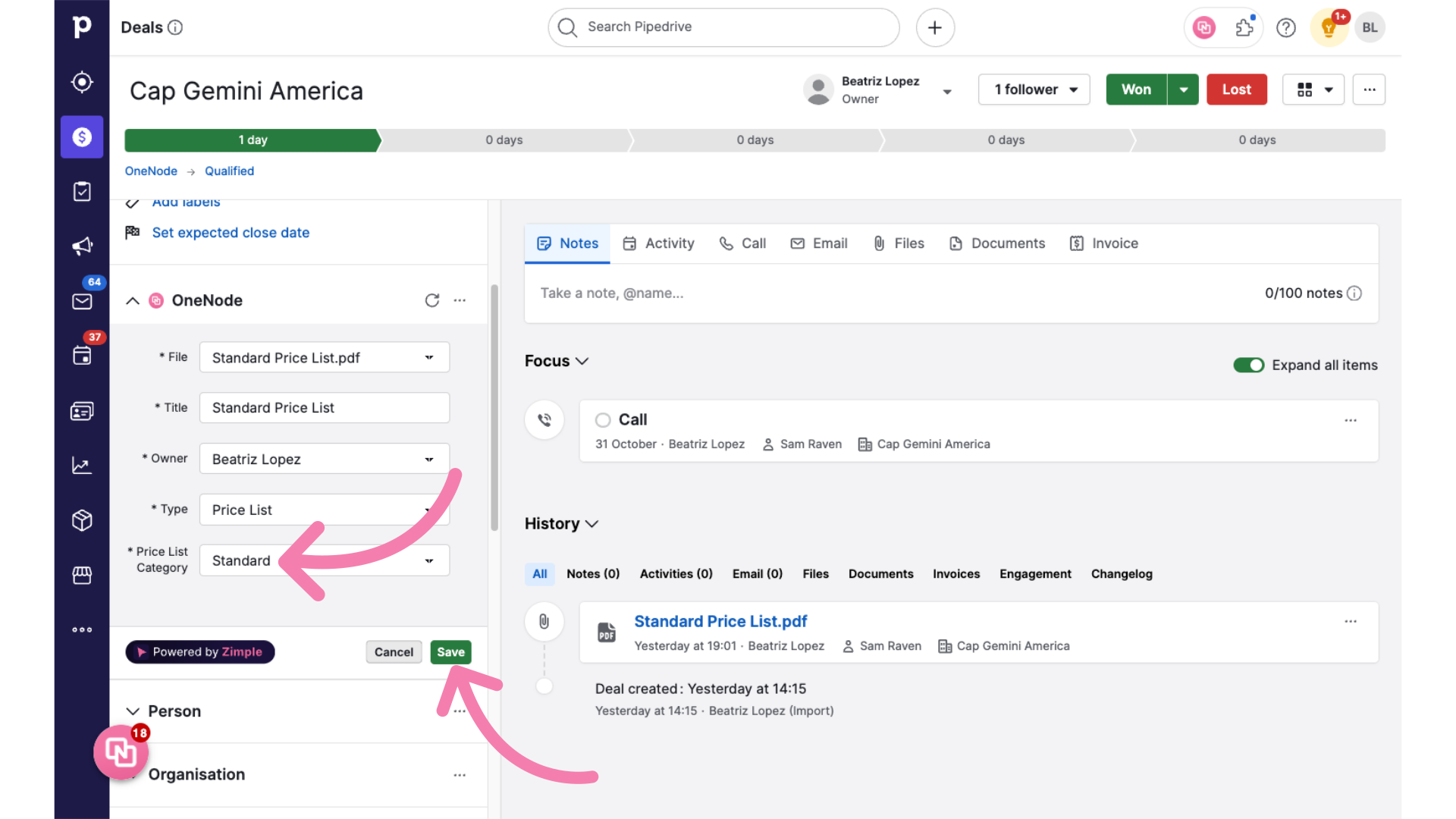
Task: Open Products box icon in sidebar
Action: click(x=82, y=520)
